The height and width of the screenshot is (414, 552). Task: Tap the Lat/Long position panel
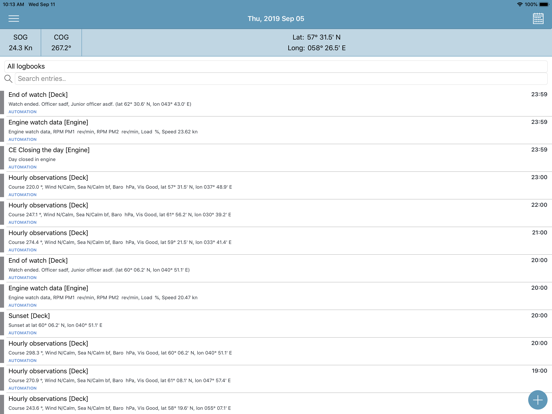316,42
